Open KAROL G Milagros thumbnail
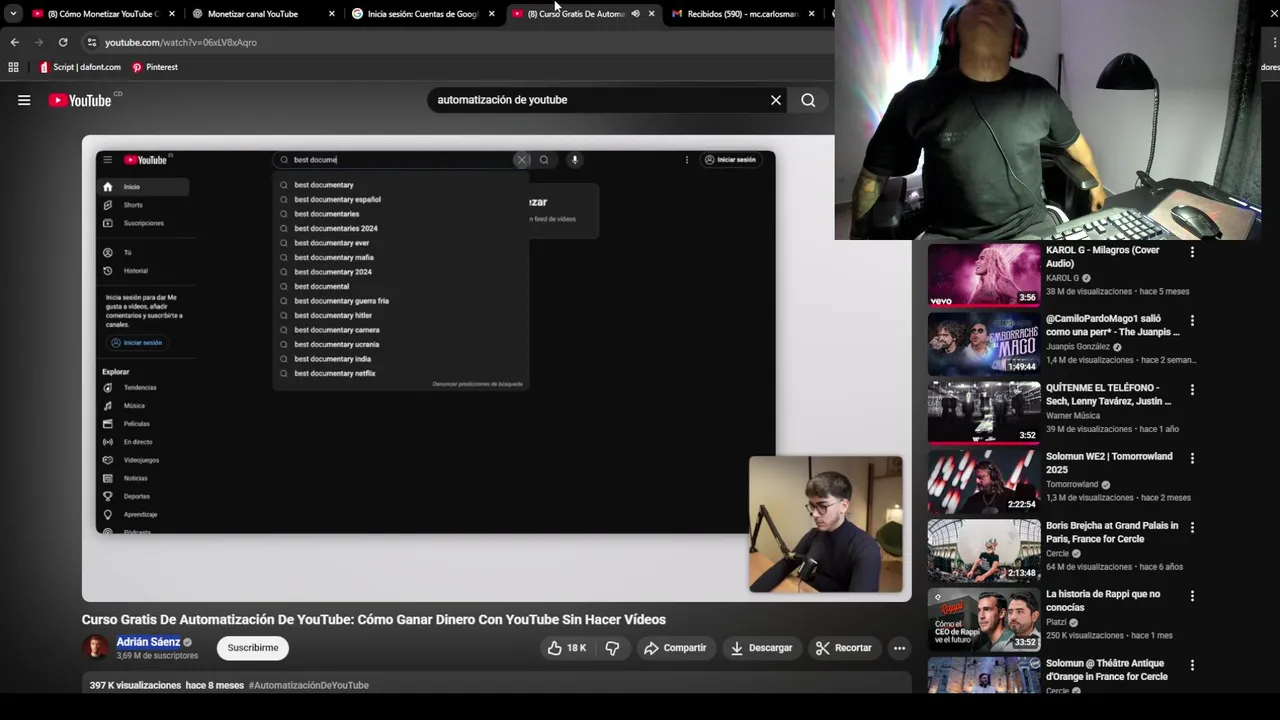Screen dimensions: 1280x720 coord(984,275)
